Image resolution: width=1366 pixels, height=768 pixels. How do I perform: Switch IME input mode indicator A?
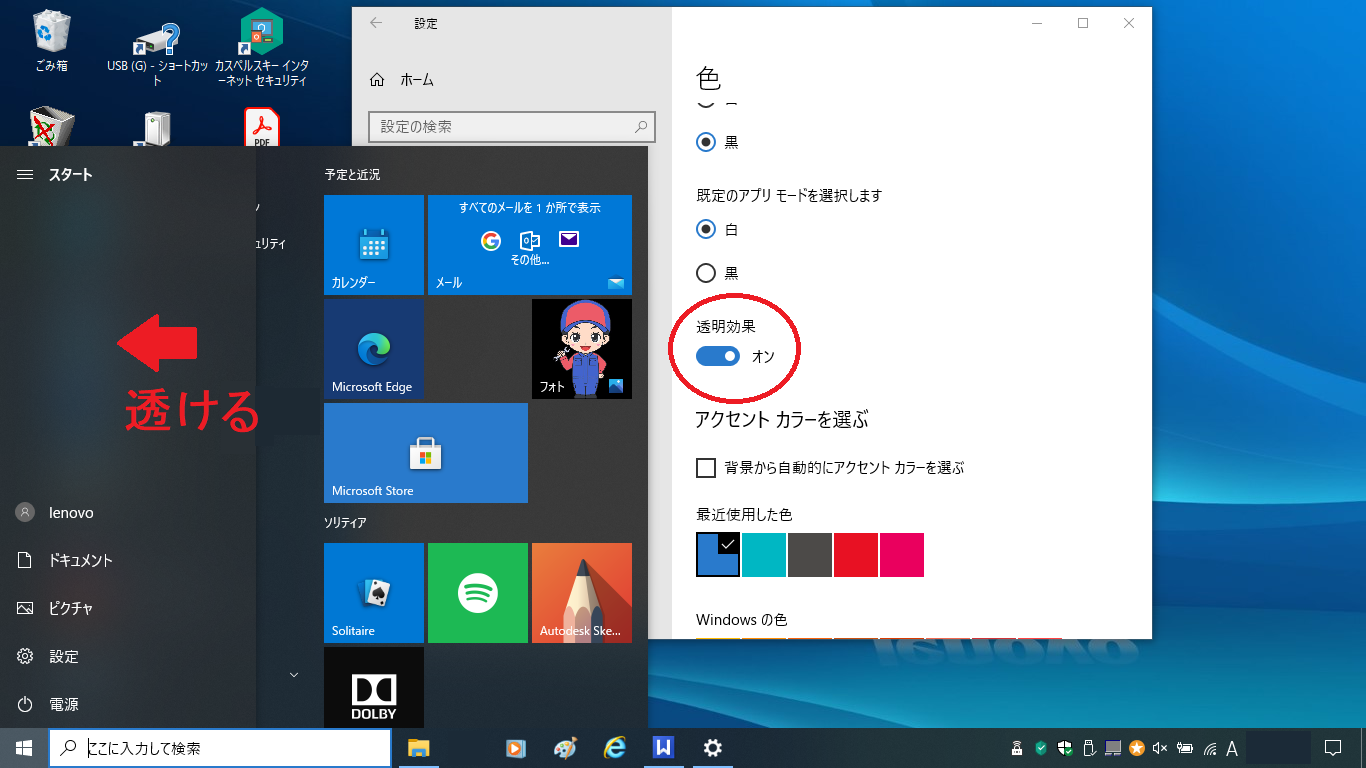[x=1232, y=748]
